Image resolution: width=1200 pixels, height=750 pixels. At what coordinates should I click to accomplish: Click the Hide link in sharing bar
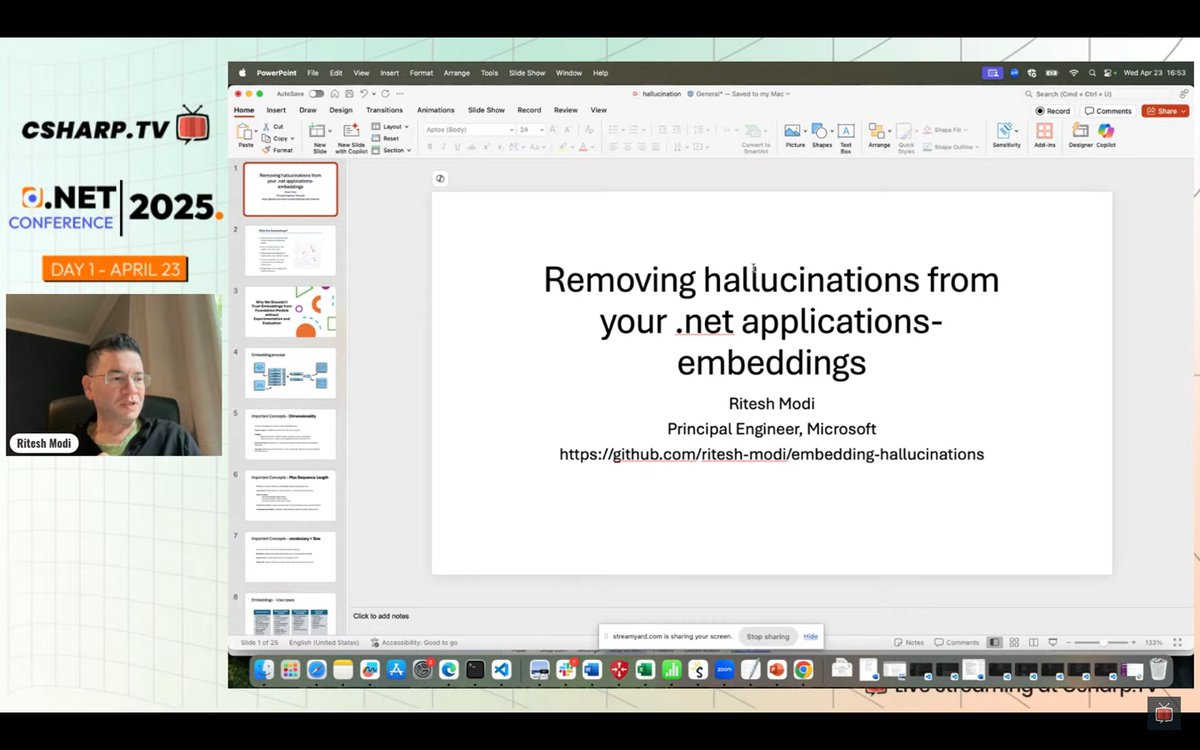(810, 636)
